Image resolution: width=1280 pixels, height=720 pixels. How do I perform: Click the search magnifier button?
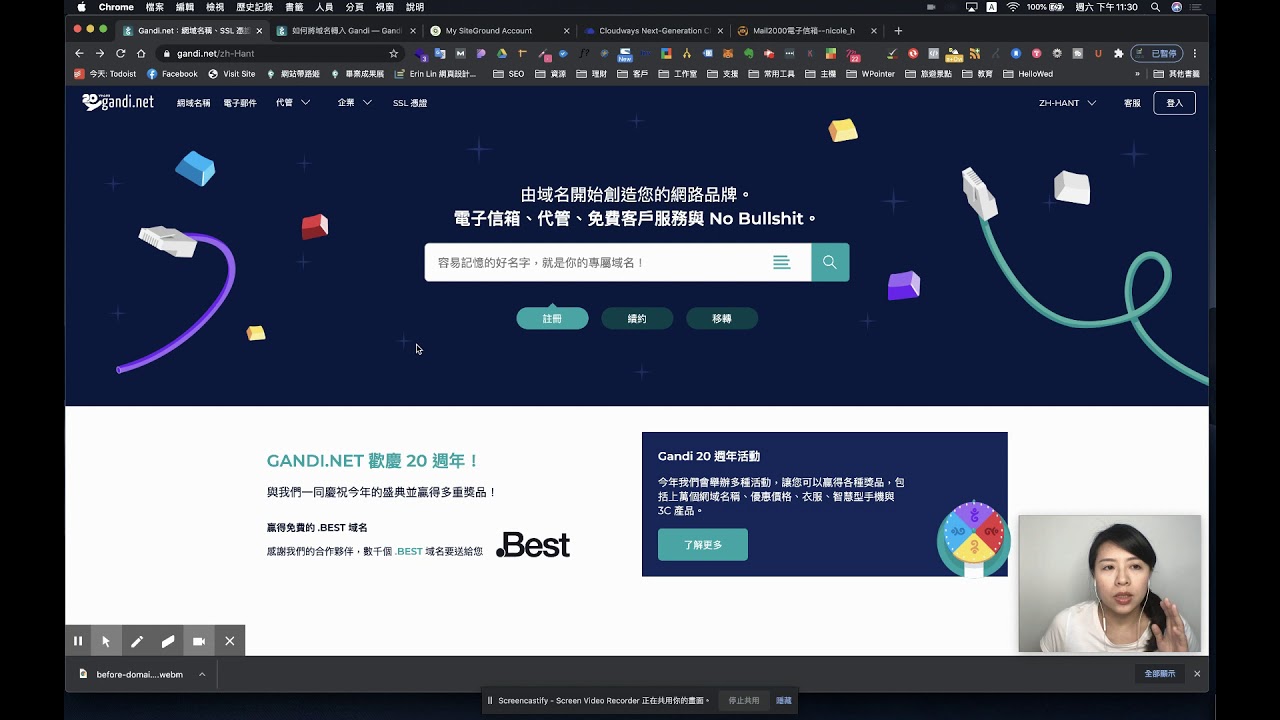coord(830,262)
